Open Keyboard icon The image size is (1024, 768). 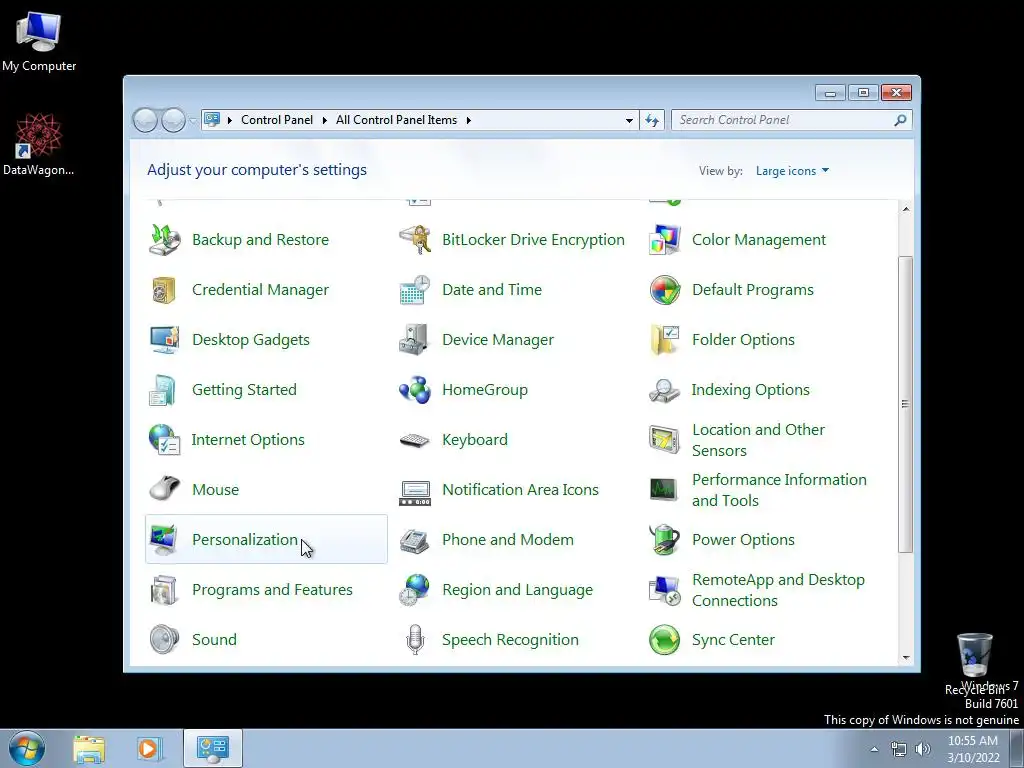click(x=415, y=440)
